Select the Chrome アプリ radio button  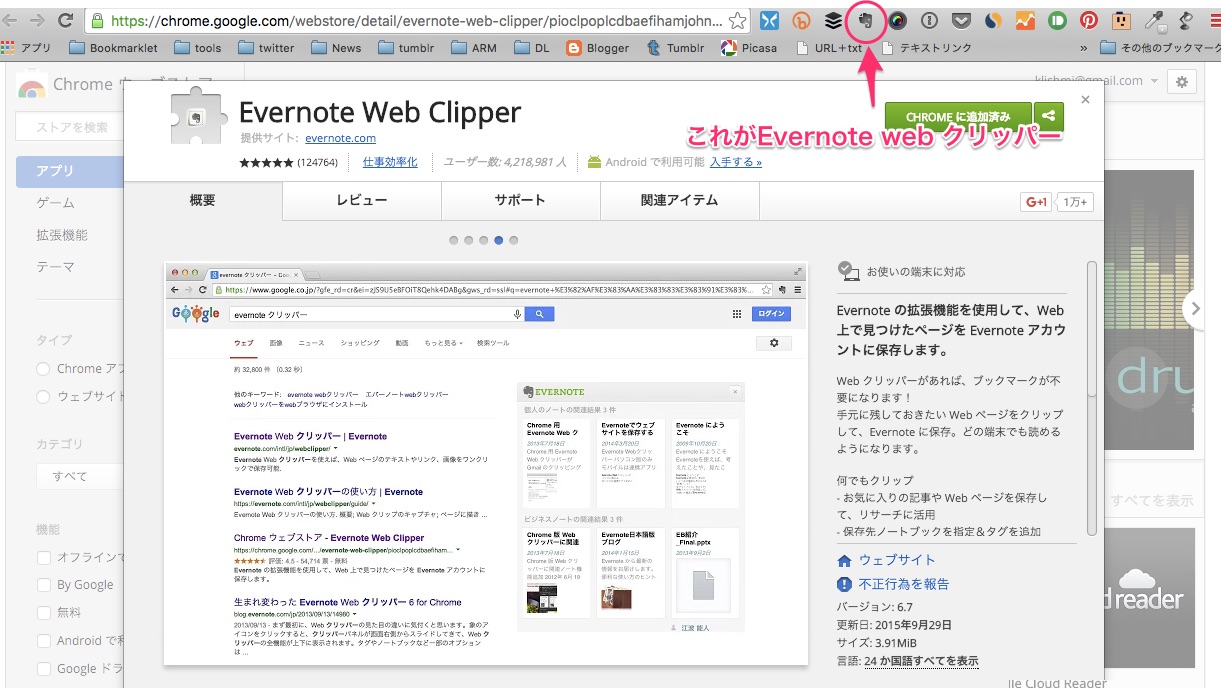43,369
